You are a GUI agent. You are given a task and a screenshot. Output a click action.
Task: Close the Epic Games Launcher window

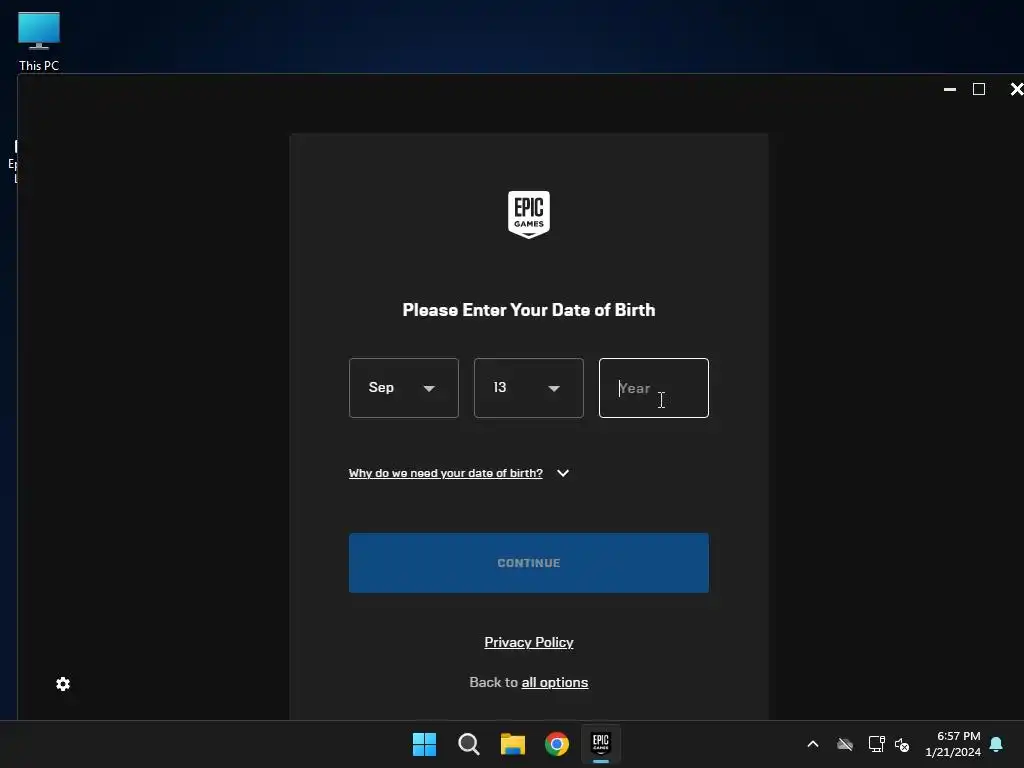click(1016, 89)
